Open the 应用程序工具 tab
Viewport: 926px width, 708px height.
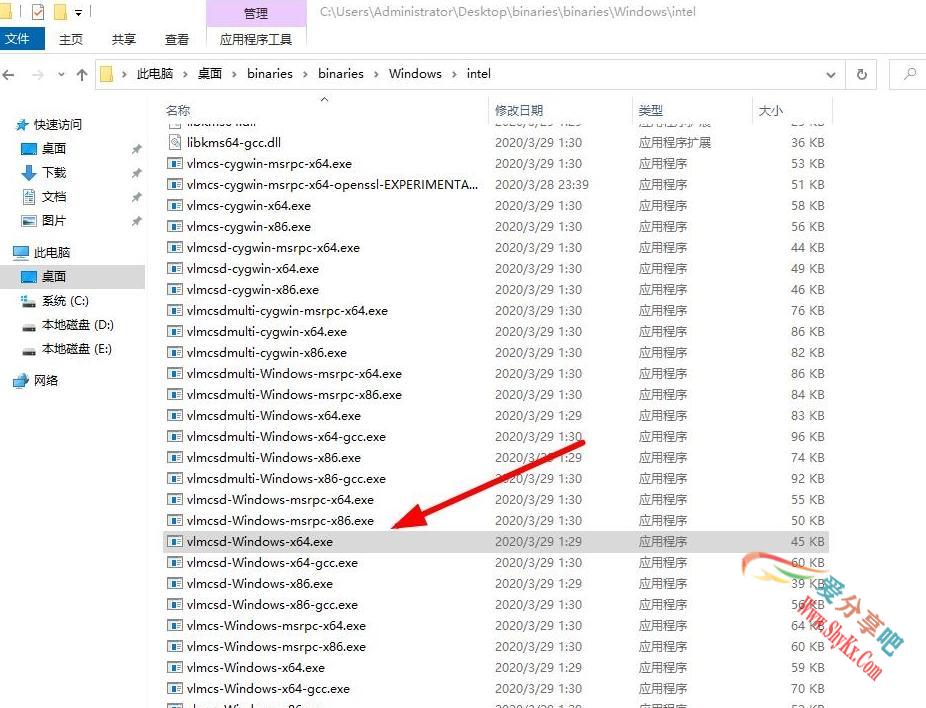coord(256,39)
